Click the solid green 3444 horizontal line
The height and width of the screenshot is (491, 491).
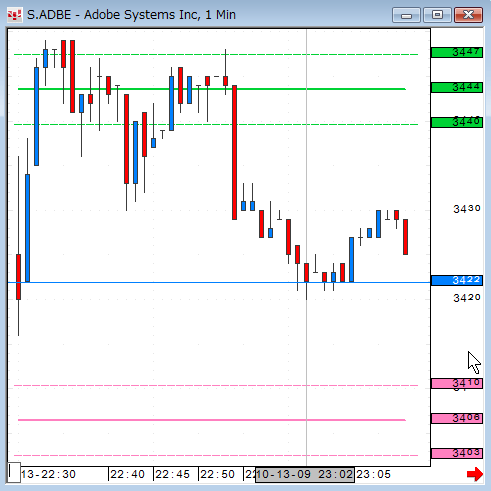212,89
